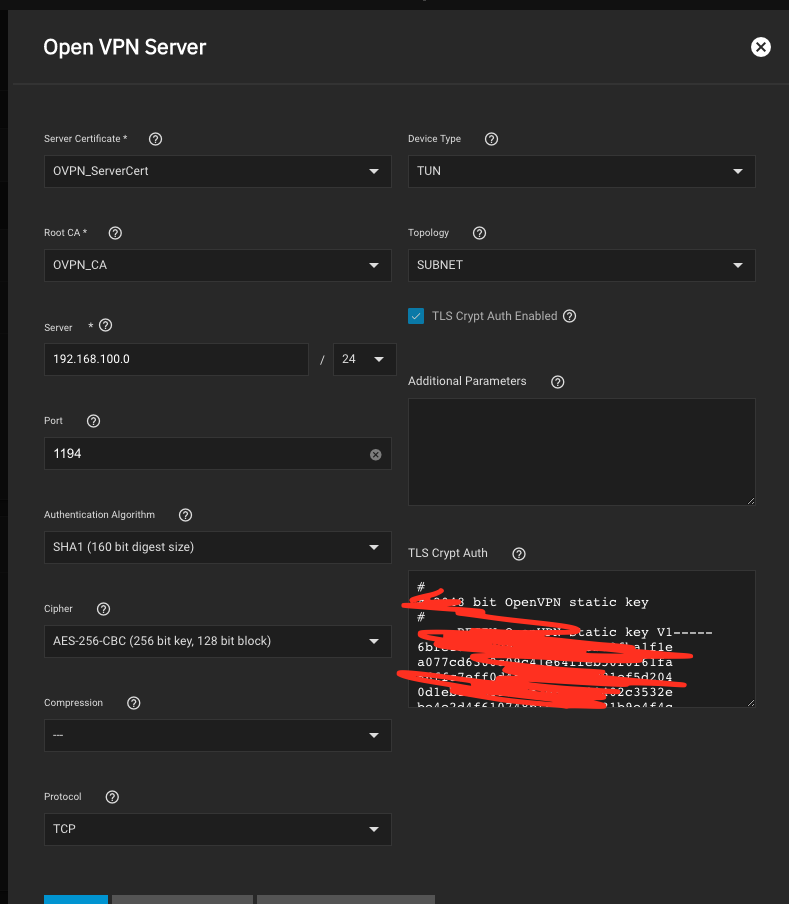The height and width of the screenshot is (904, 789).
Task: Expand the Root CA dropdown
Action: tap(218, 265)
